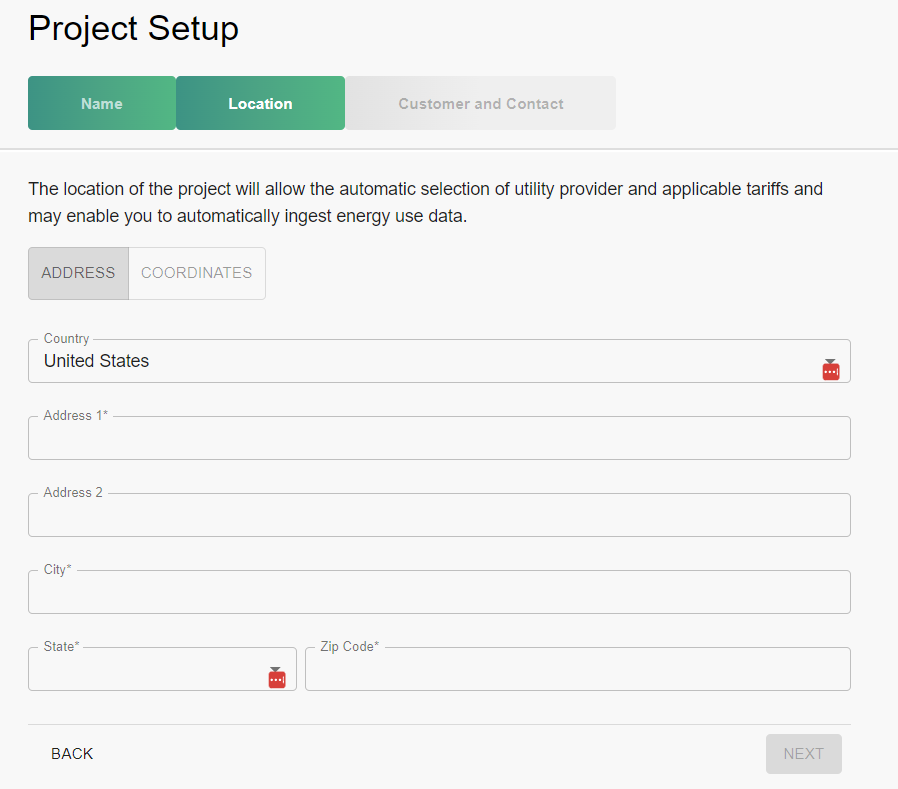Image resolution: width=898 pixels, height=789 pixels.
Task: Click the NEXT button
Action: (803, 754)
